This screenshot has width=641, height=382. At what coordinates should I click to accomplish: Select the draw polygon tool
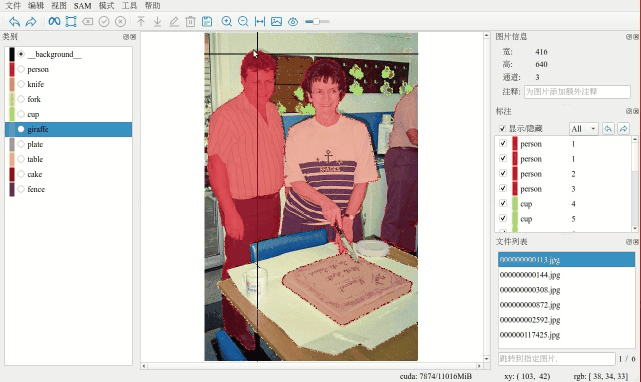71,21
